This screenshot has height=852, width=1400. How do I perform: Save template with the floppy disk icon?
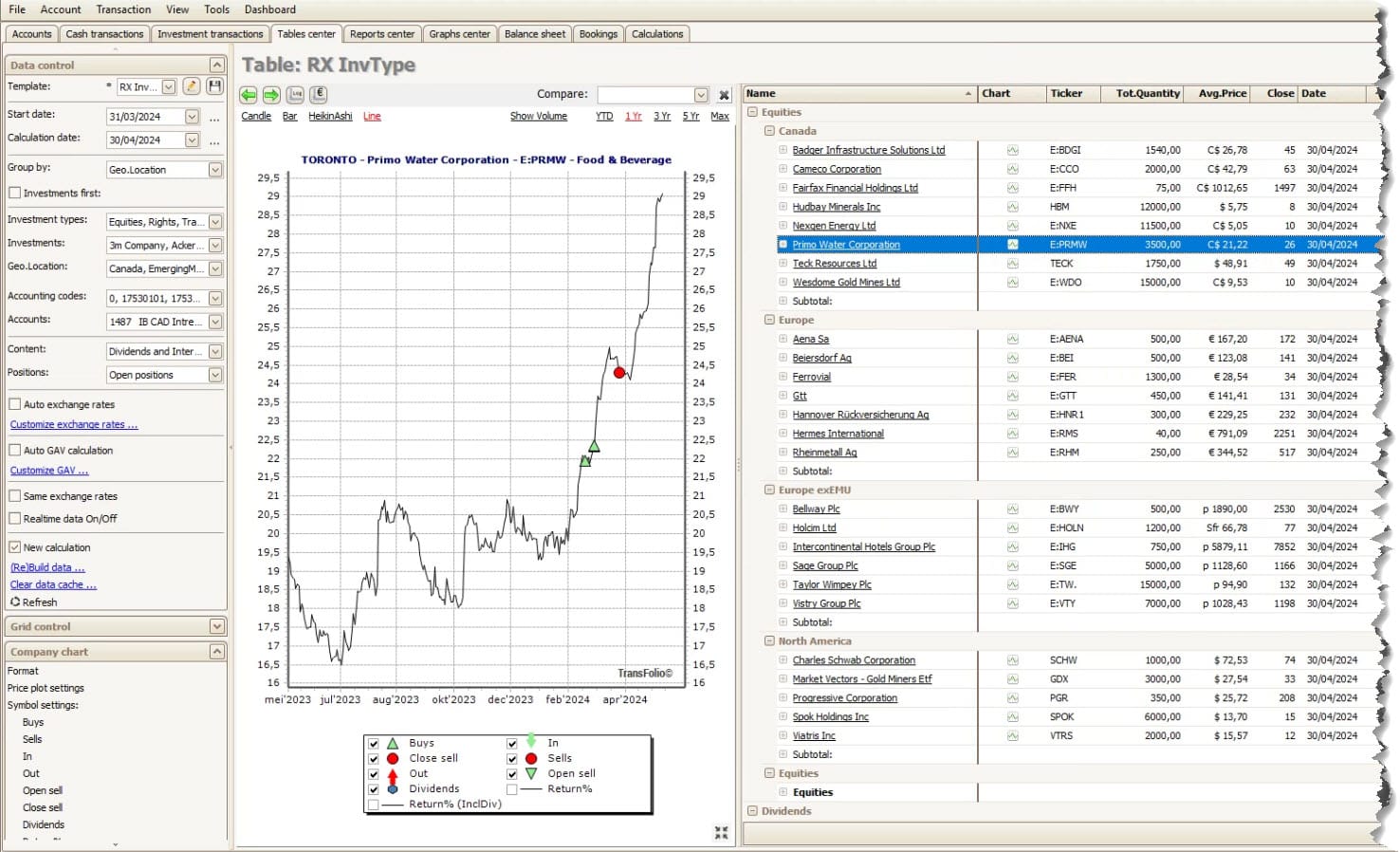[x=215, y=86]
